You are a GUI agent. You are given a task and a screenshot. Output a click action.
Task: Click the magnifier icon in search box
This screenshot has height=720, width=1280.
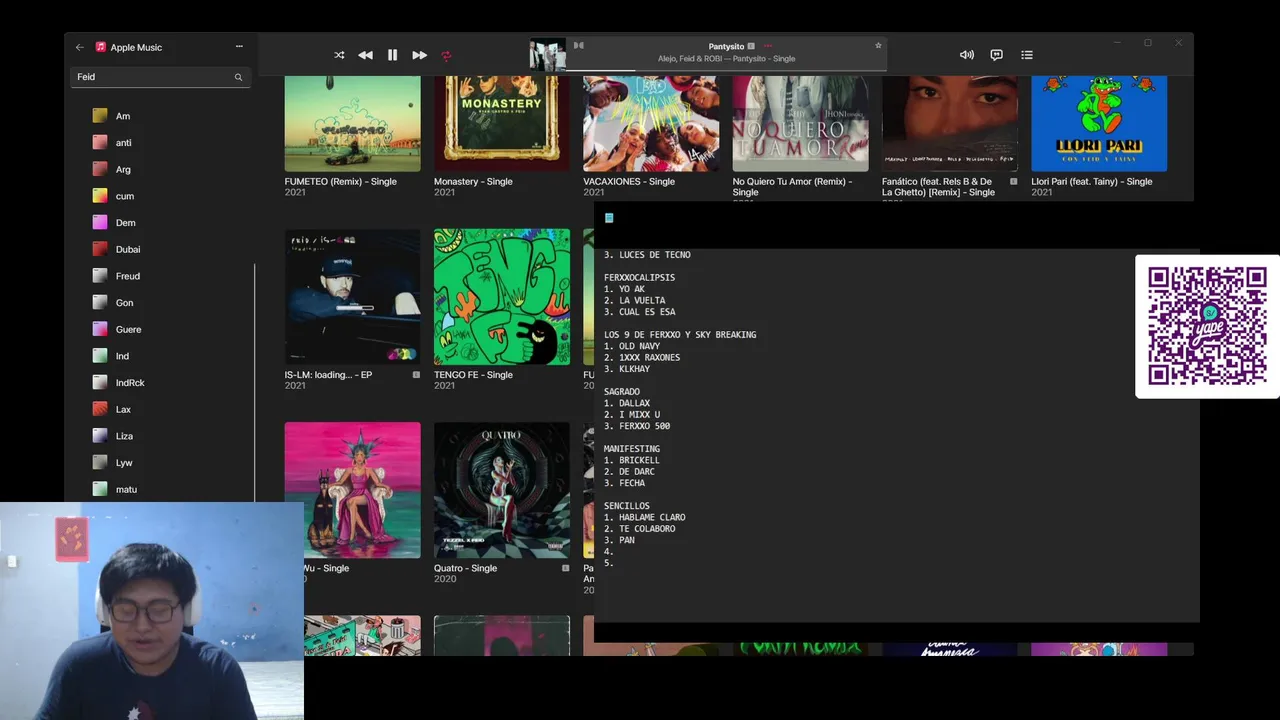pyautogui.click(x=238, y=77)
